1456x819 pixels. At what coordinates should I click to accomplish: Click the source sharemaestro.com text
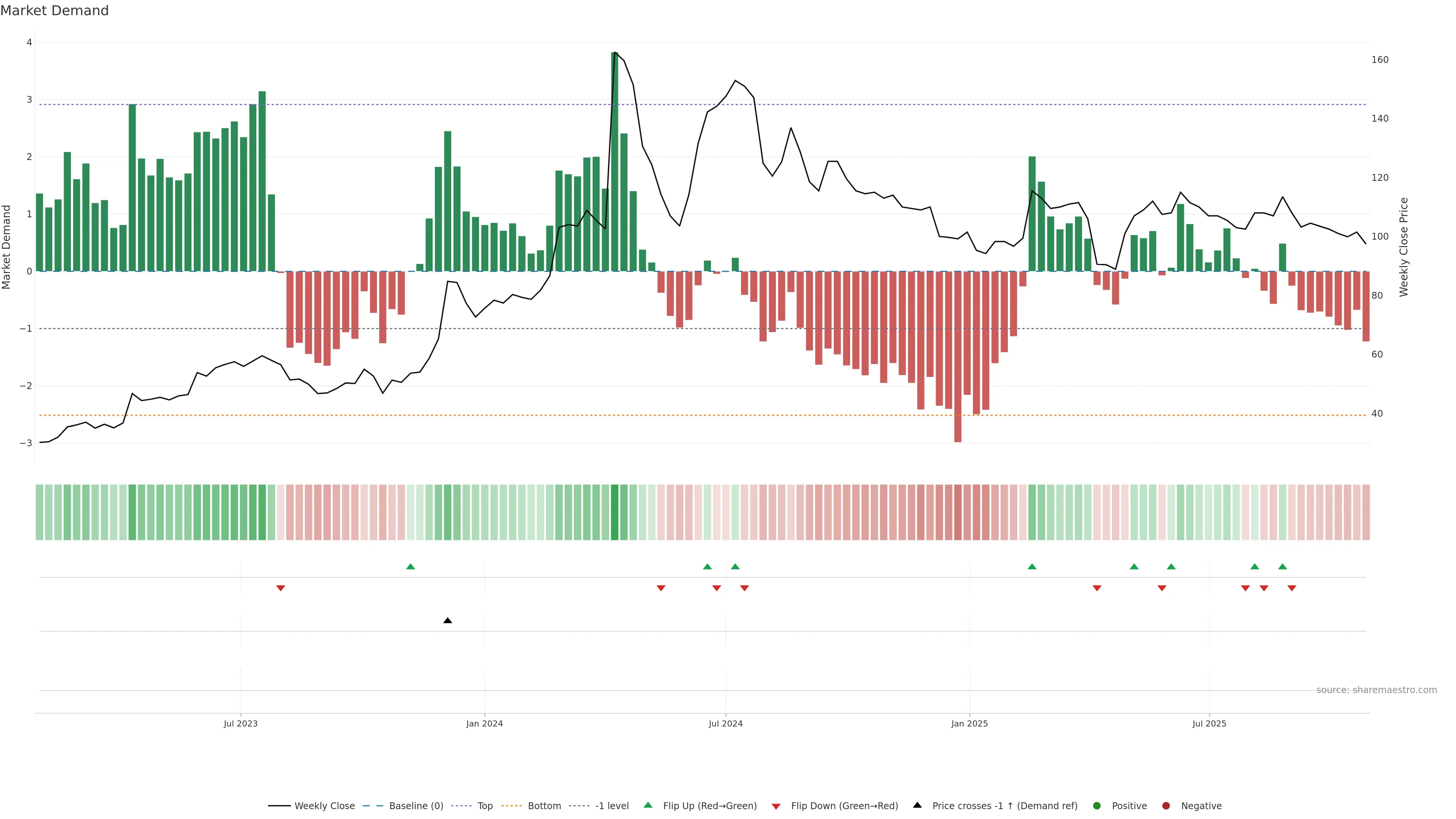tap(1376, 690)
